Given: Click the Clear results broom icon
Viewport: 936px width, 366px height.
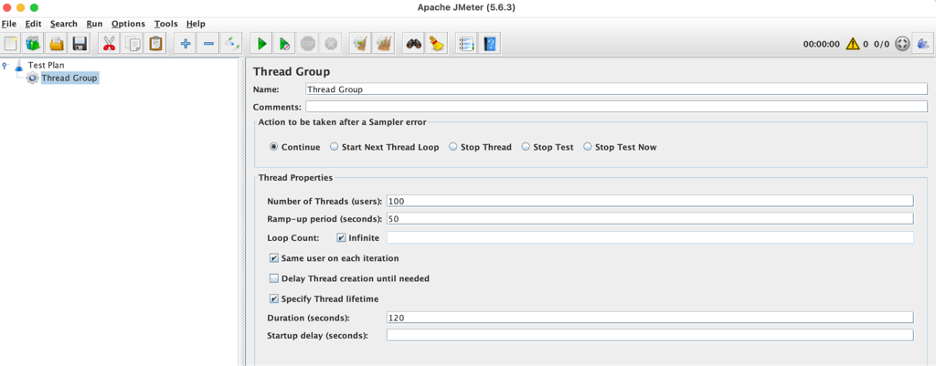Looking at the screenshot, I should pyautogui.click(x=360, y=44).
